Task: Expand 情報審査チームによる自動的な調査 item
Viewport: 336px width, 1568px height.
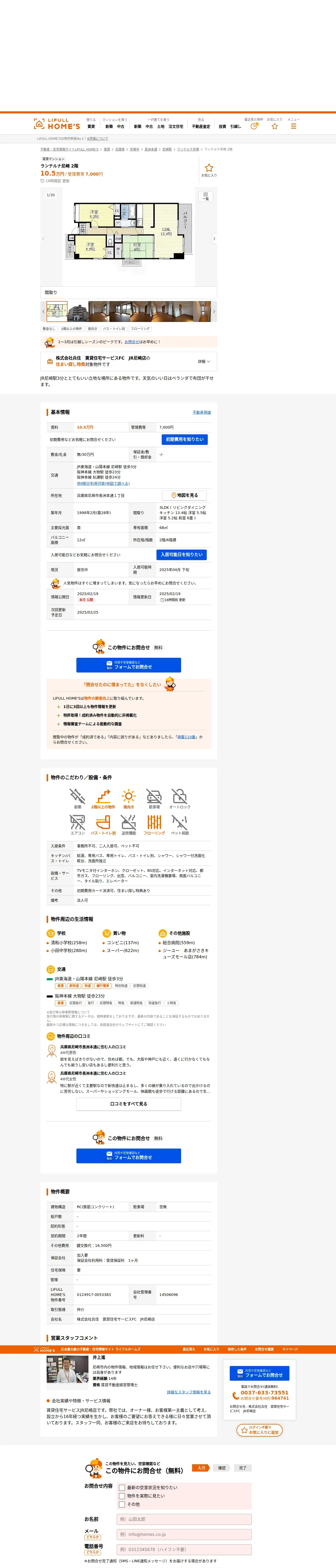Action: coord(88,724)
